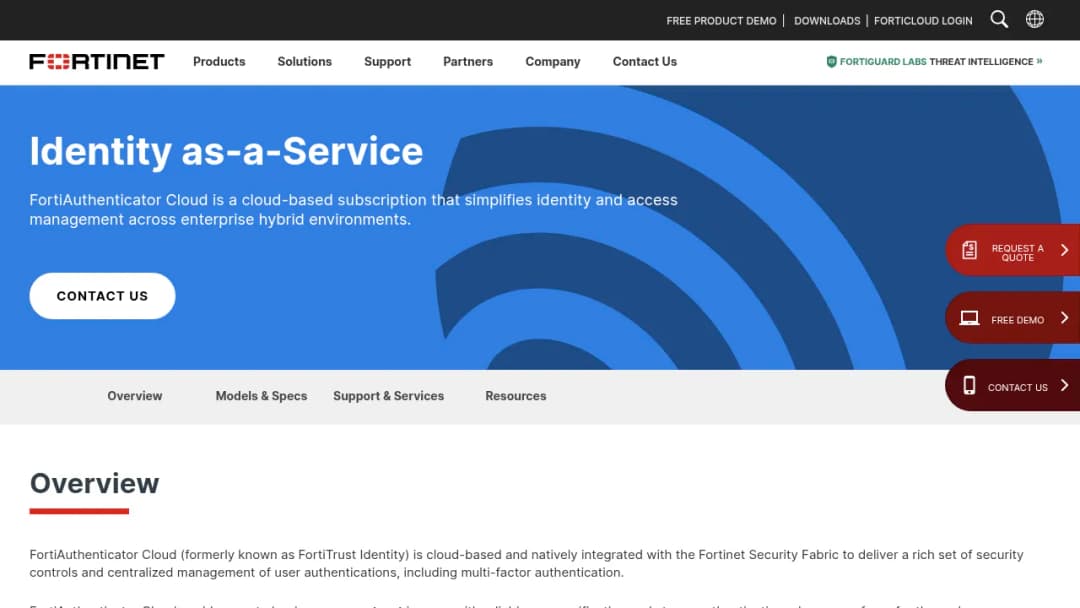The width and height of the screenshot is (1080, 608).
Task: Switch to the Resources tab
Action: tap(515, 396)
